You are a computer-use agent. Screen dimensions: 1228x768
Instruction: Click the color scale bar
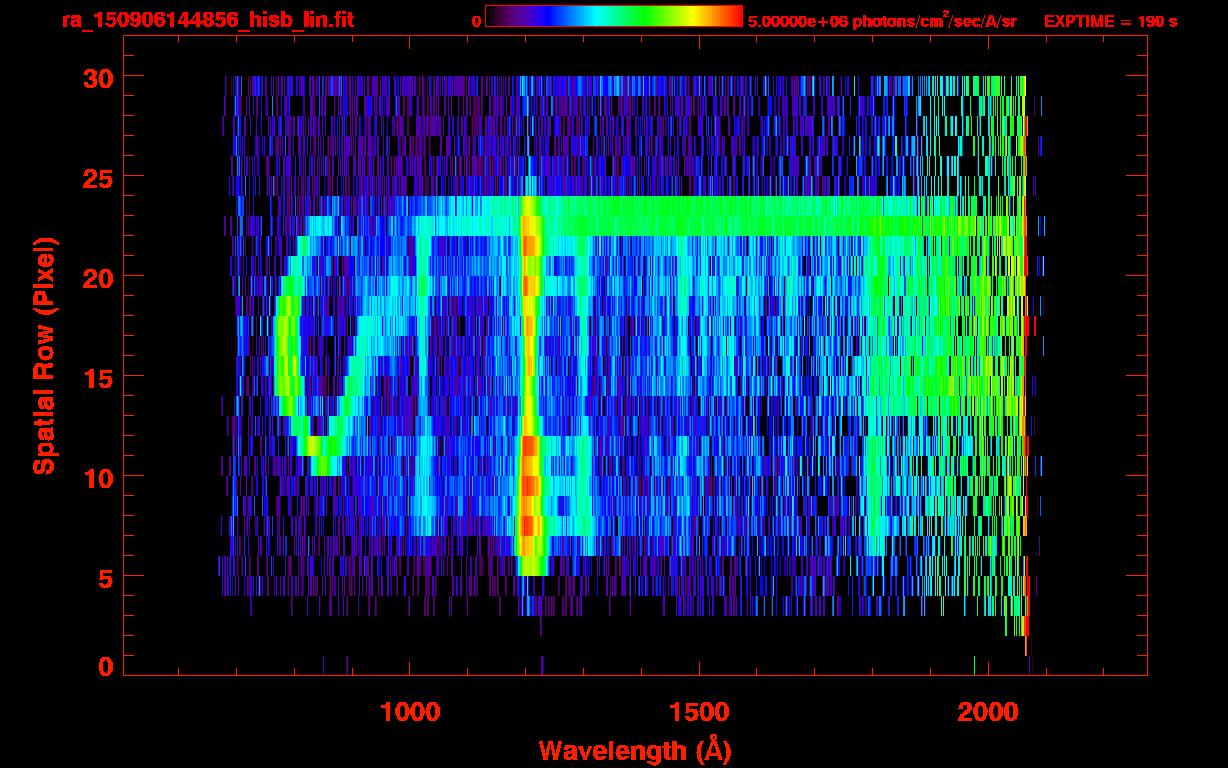[614, 16]
